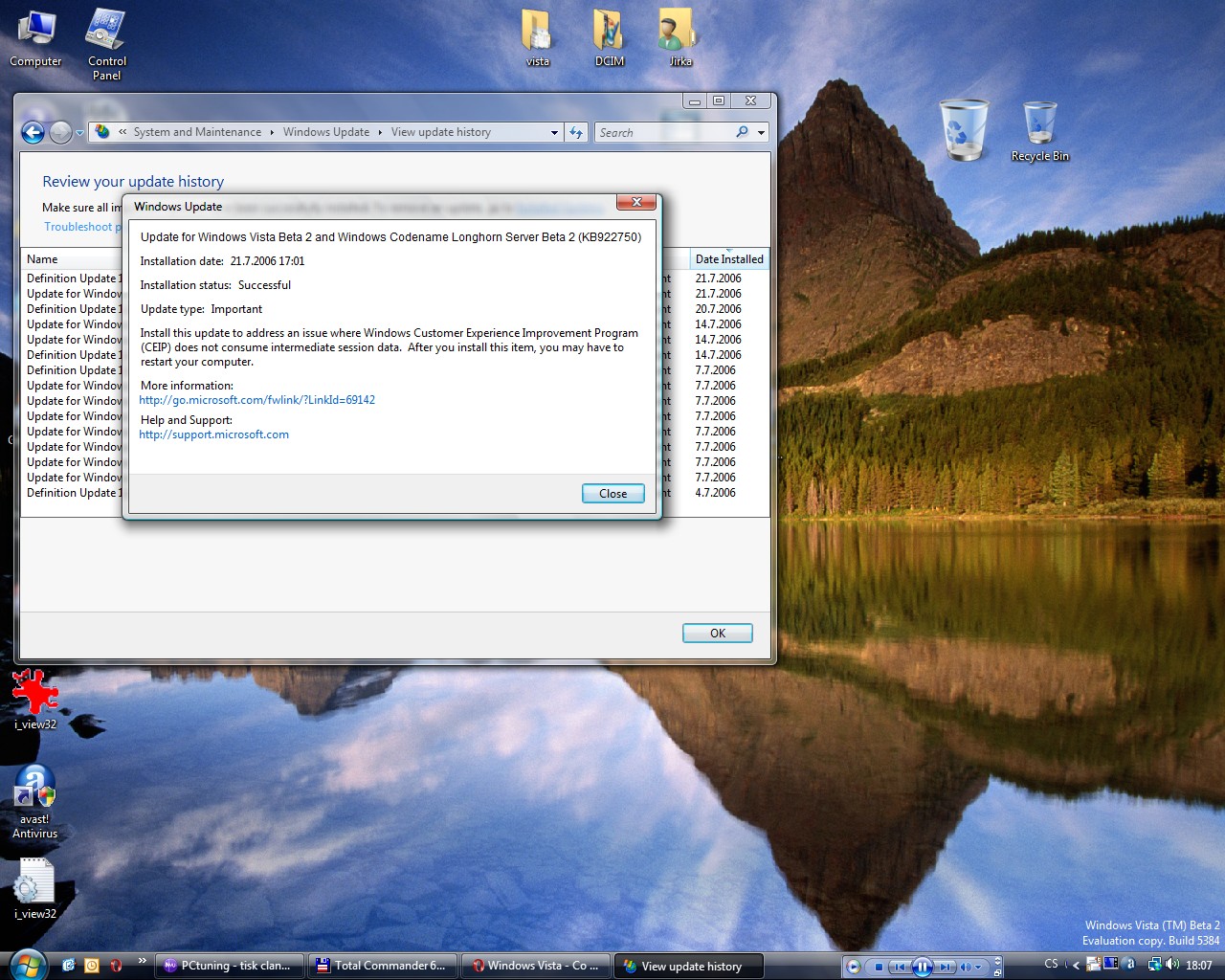Viewport: 1225px width, 980px height.
Task: Launch i_view32 red splat desktop icon
Action: click(x=35, y=700)
